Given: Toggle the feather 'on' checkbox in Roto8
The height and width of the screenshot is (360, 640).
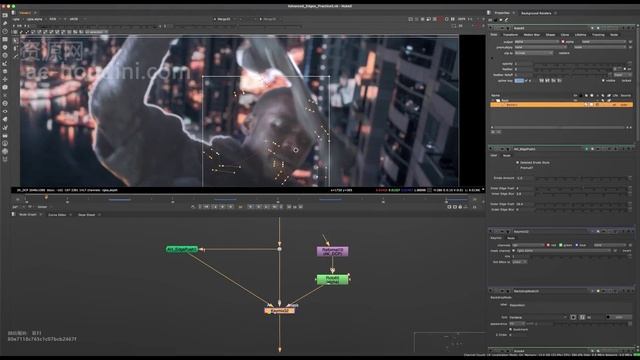Looking at the screenshot, I should [x=625, y=69].
